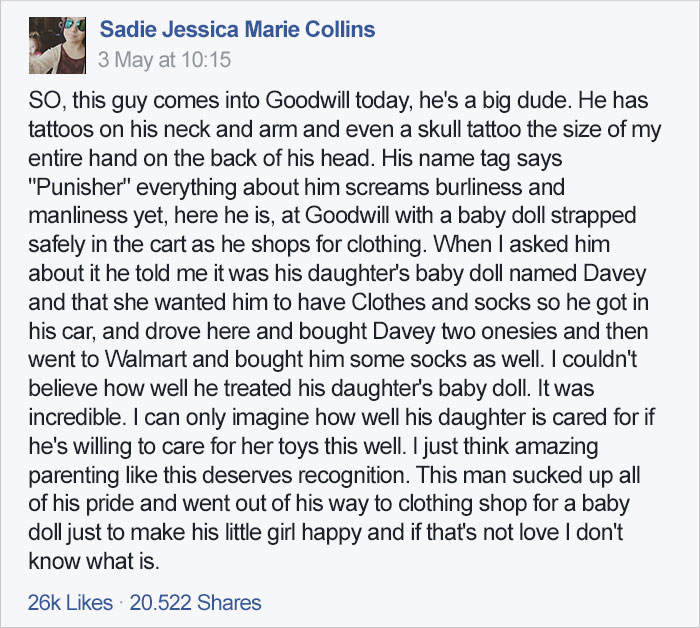This screenshot has height=628, width=700.
Task: Click the word "Punisher" in the post
Action: [x=79, y=187]
